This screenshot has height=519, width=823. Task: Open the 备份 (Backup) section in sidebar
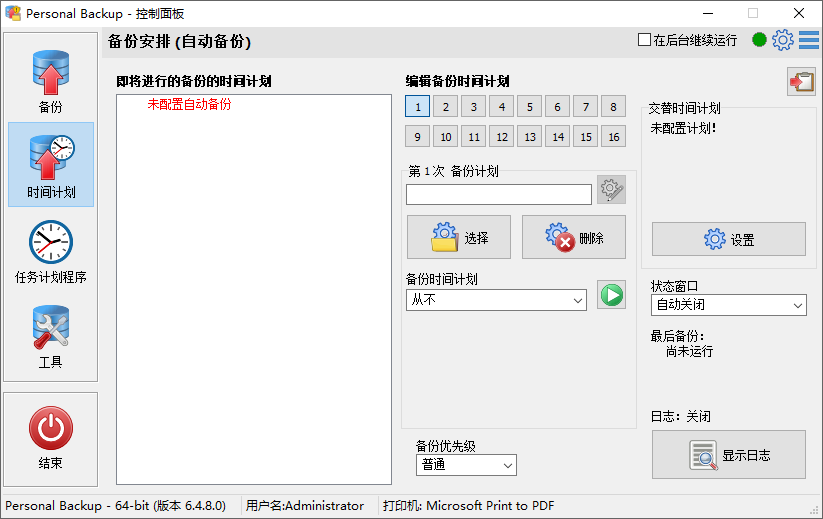(x=50, y=81)
